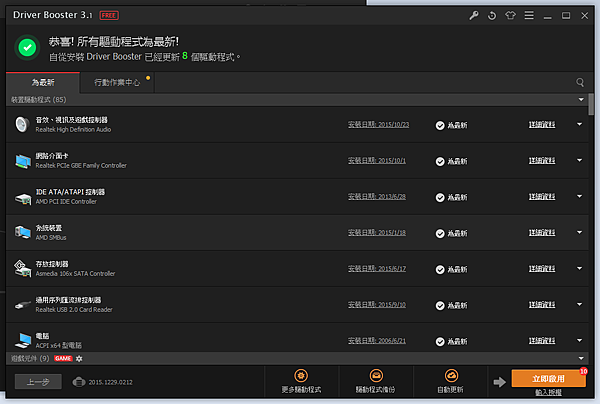
Task: Click the 上一步 back button
Action: [38, 382]
